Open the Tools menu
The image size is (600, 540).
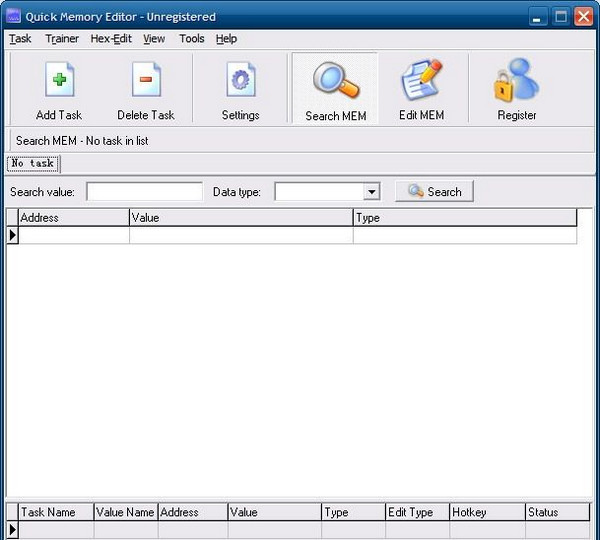point(192,39)
